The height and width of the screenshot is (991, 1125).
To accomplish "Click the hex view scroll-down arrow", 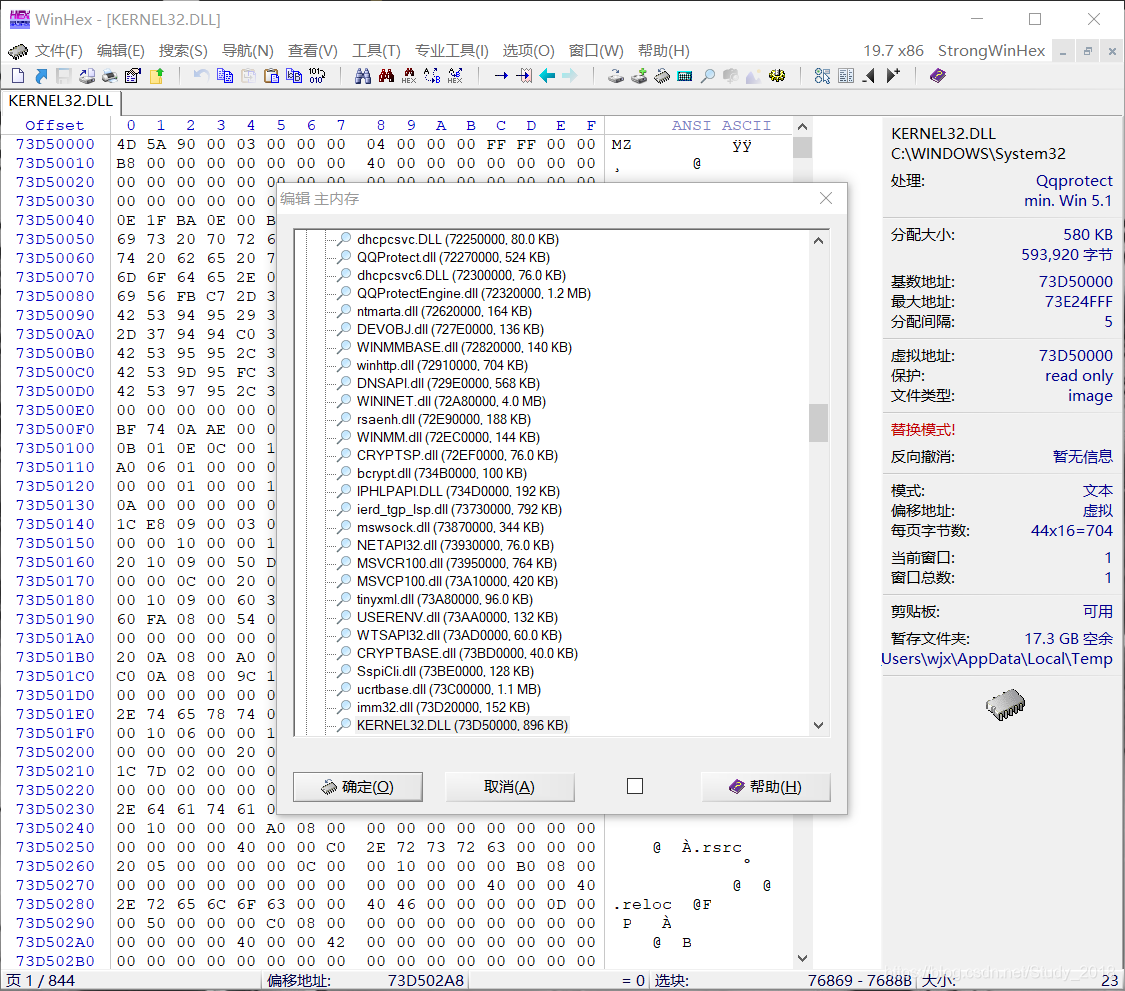I will [x=802, y=958].
